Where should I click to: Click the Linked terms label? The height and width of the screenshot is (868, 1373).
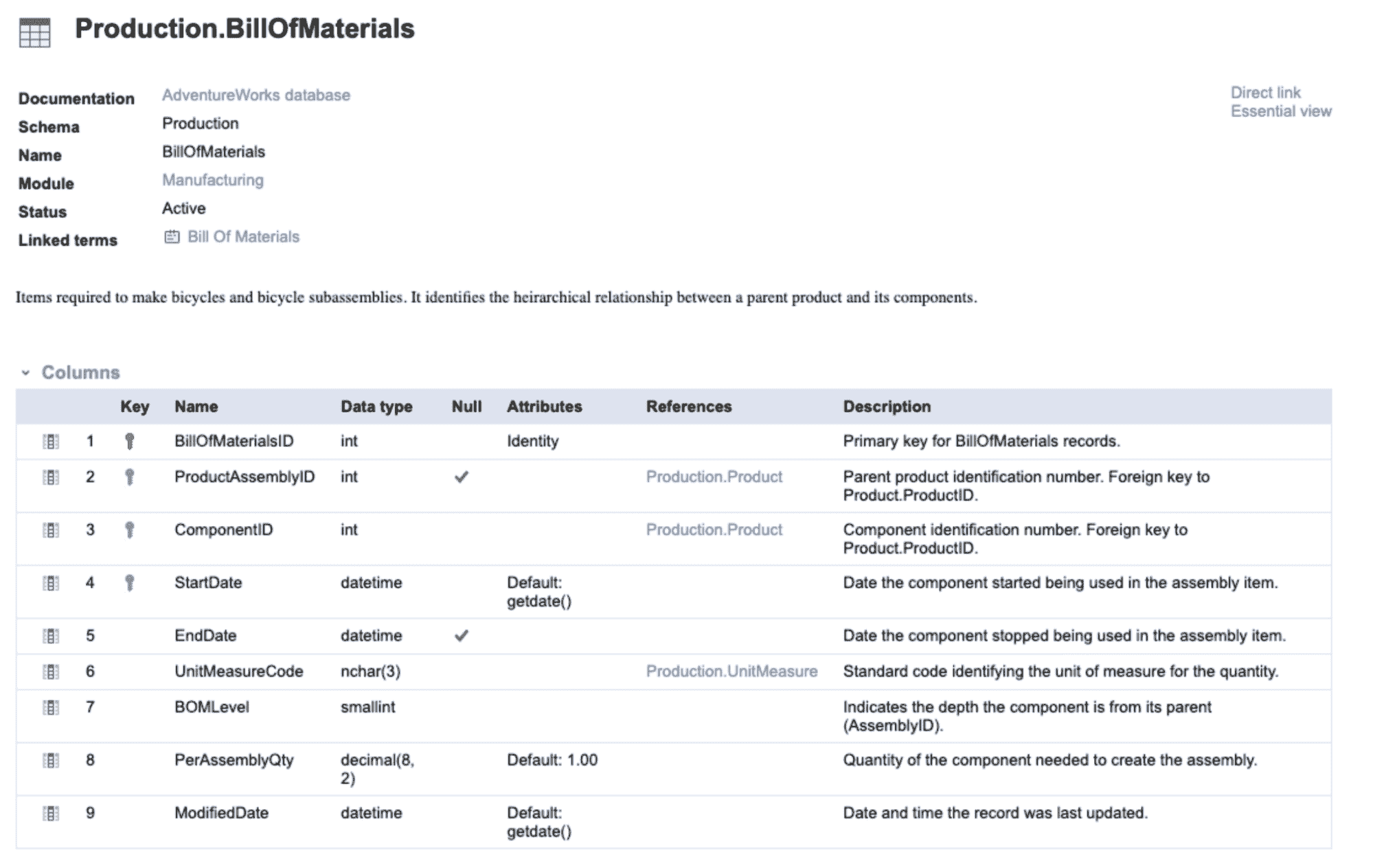click(x=67, y=240)
